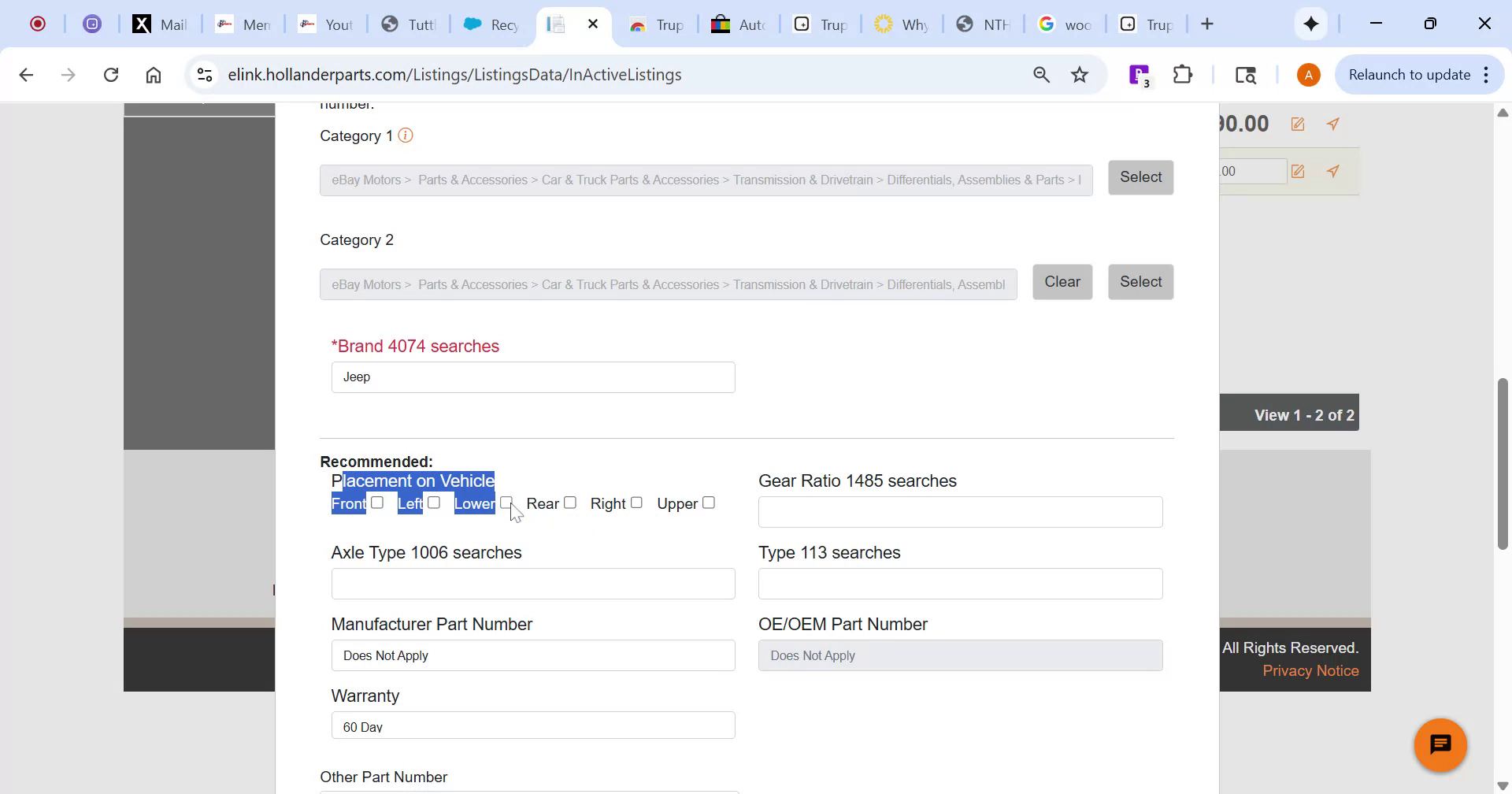
Task: Open the Privacy Notice link
Action: 1310,670
